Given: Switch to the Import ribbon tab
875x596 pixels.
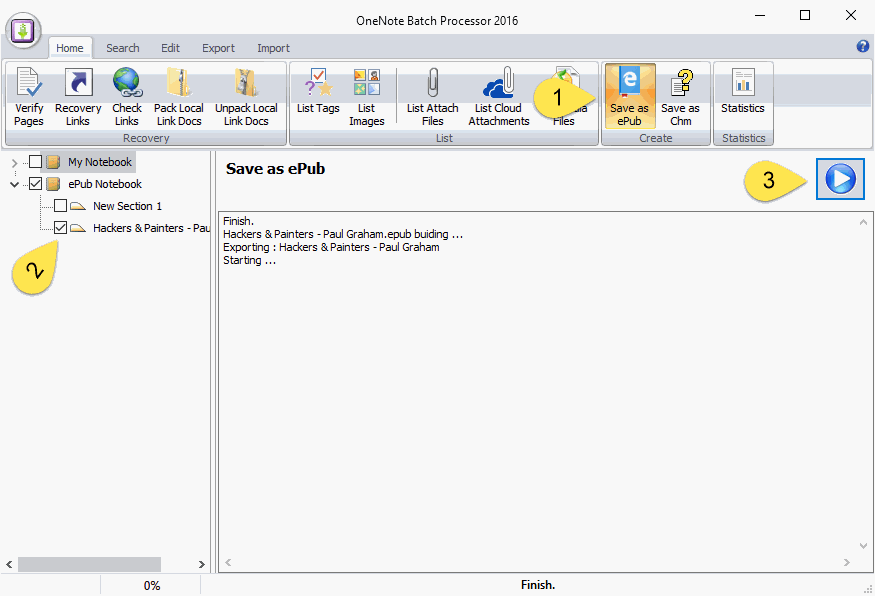Looking at the screenshot, I should click(x=273, y=48).
